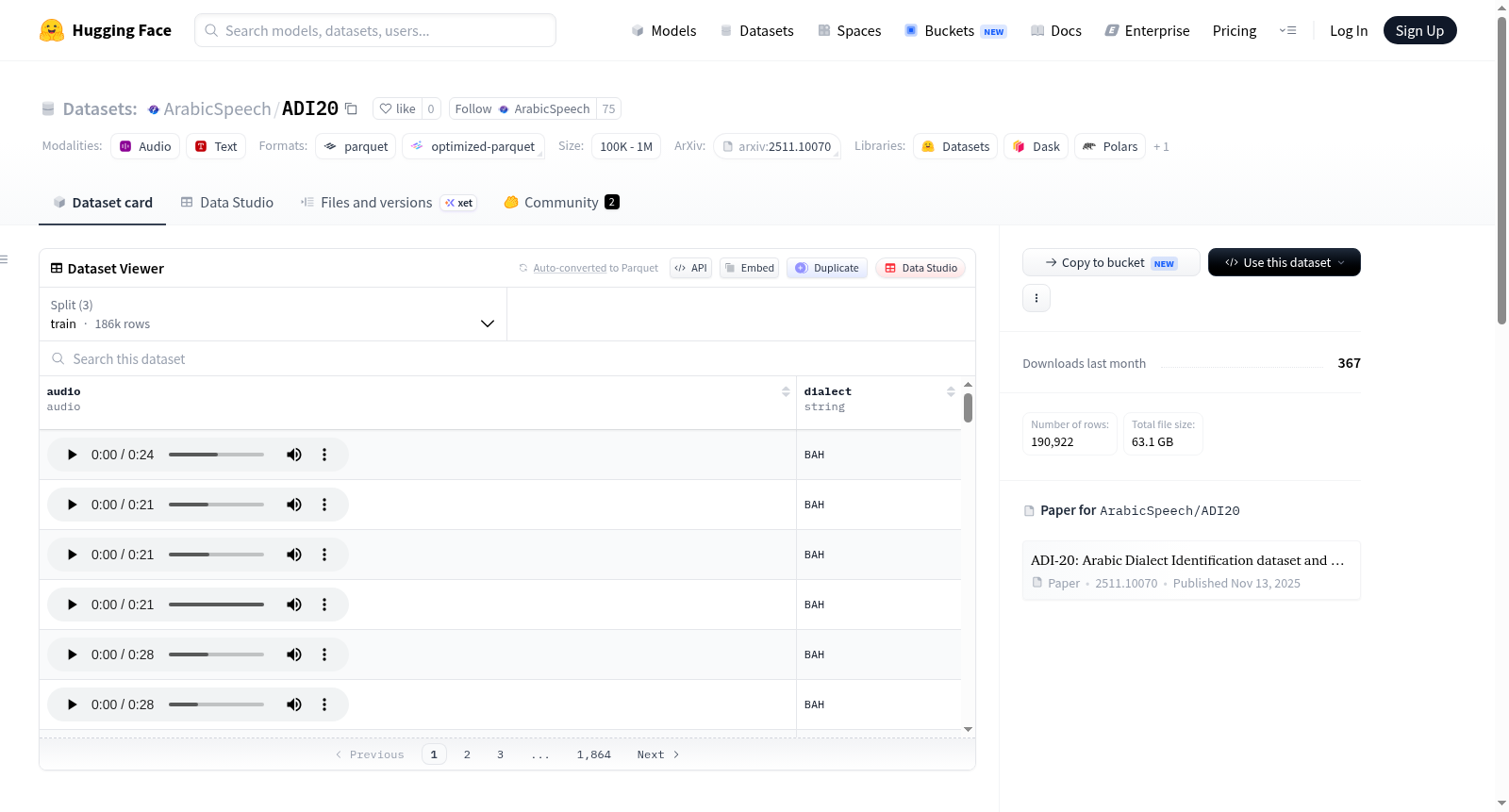Toggle the left sidebar outline icon
This screenshot has height=812, width=1509.
(x=4, y=259)
